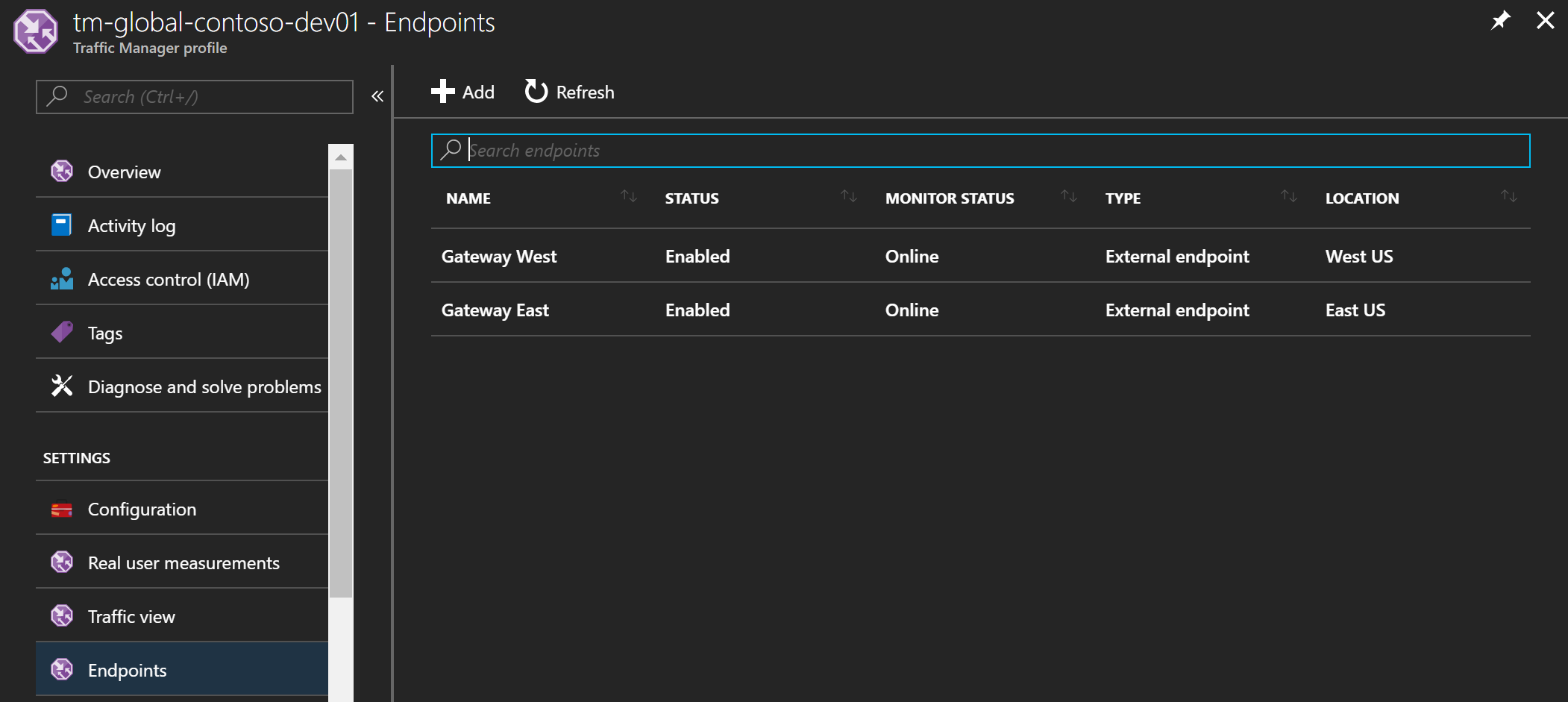The height and width of the screenshot is (702, 1568).
Task: Click the MONITOR STATUS column header
Action: [x=950, y=198]
